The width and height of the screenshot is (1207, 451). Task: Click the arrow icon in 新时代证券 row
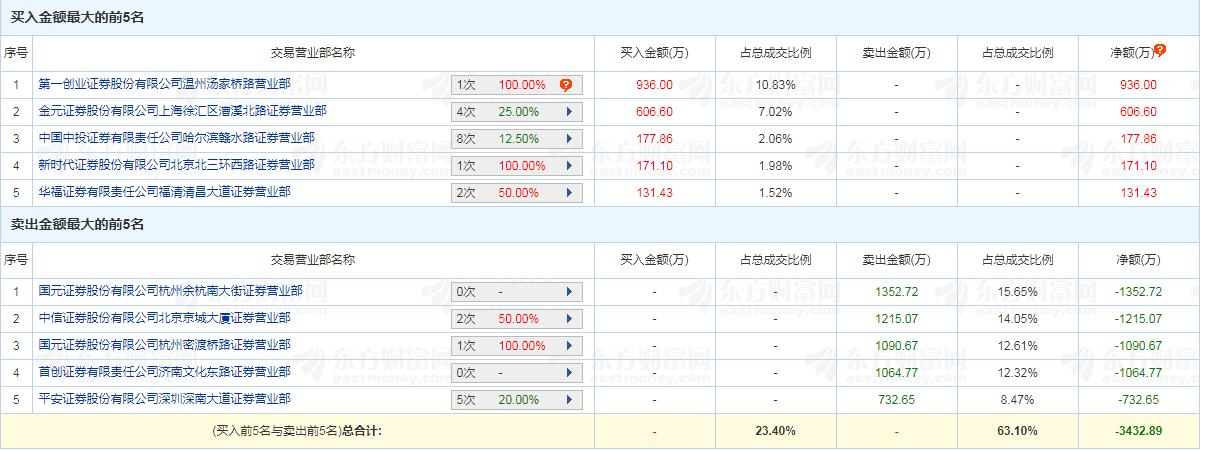[x=568, y=166]
